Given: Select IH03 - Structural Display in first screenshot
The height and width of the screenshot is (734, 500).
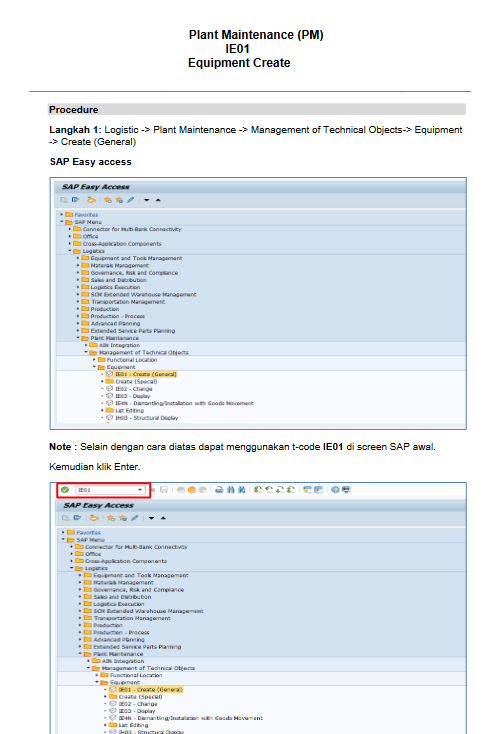Looking at the screenshot, I should pyautogui.click(x=147, y=418).
